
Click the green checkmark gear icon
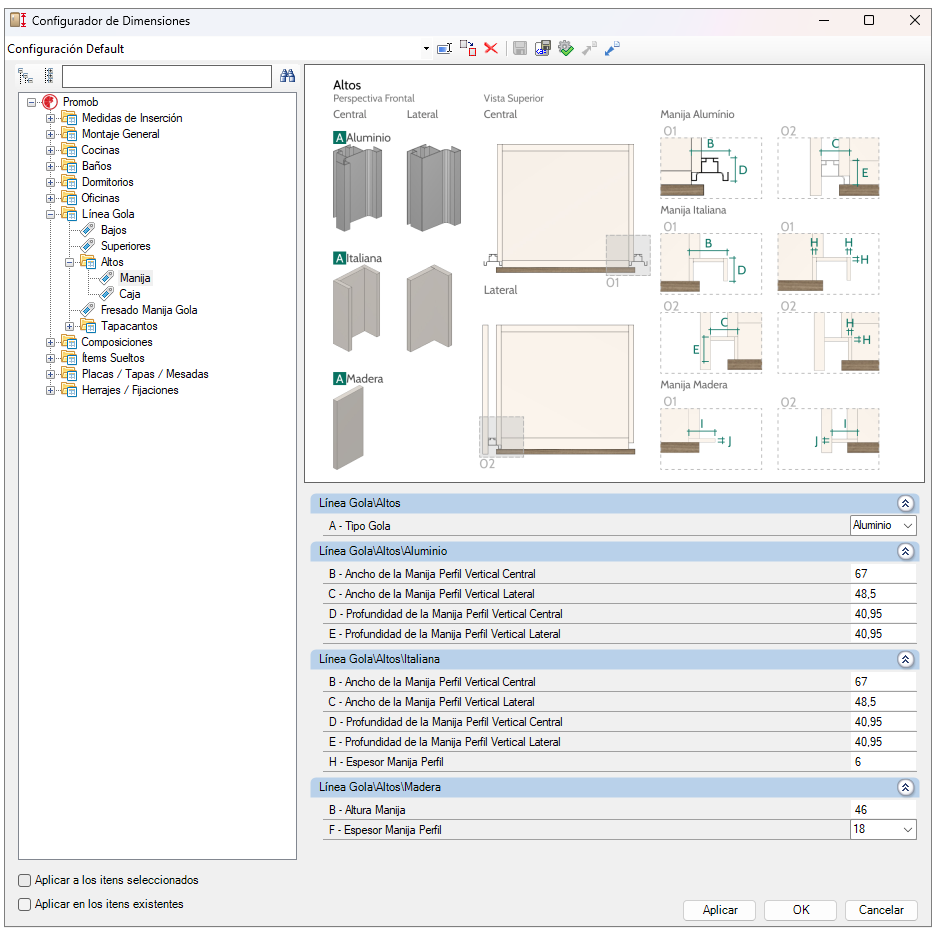pos(566,48)
